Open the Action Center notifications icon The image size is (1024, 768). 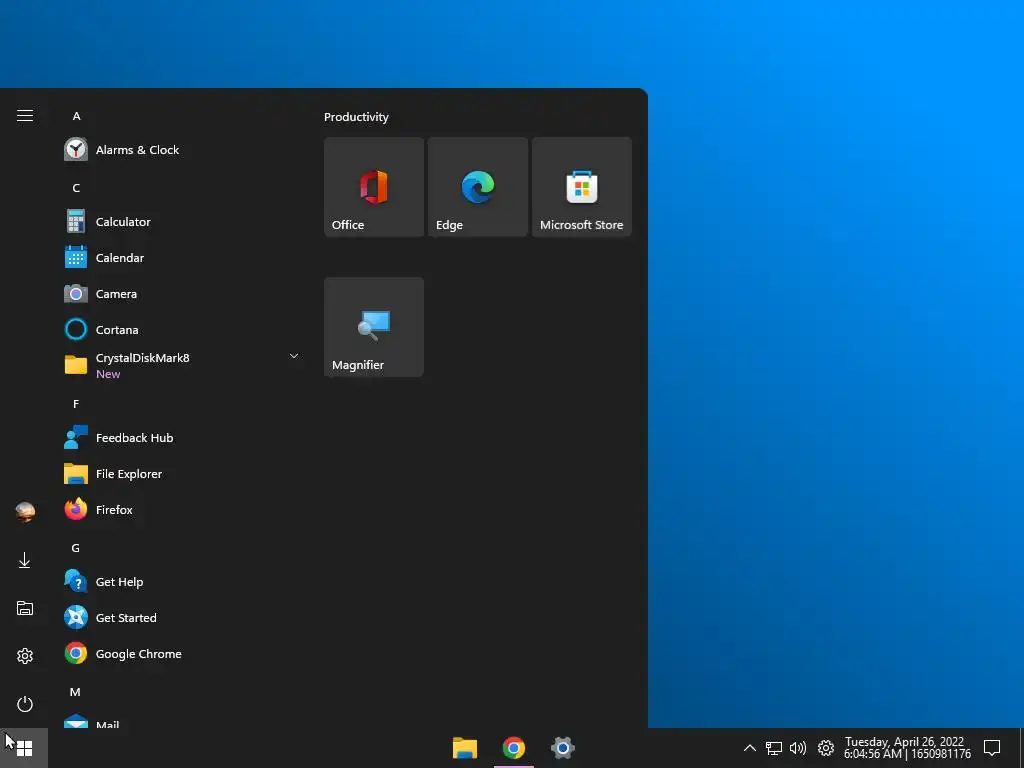point(992,748)
